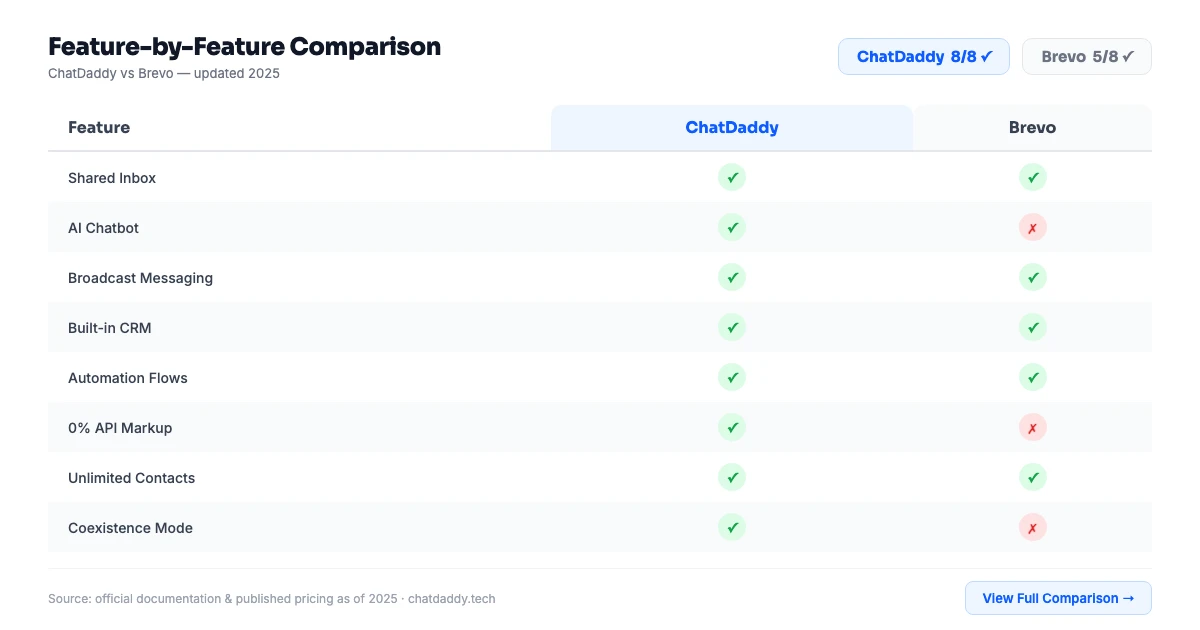
Task: Click the Built-in CRM checkmark under ChatDaddy
Action: tap(731, 327)
